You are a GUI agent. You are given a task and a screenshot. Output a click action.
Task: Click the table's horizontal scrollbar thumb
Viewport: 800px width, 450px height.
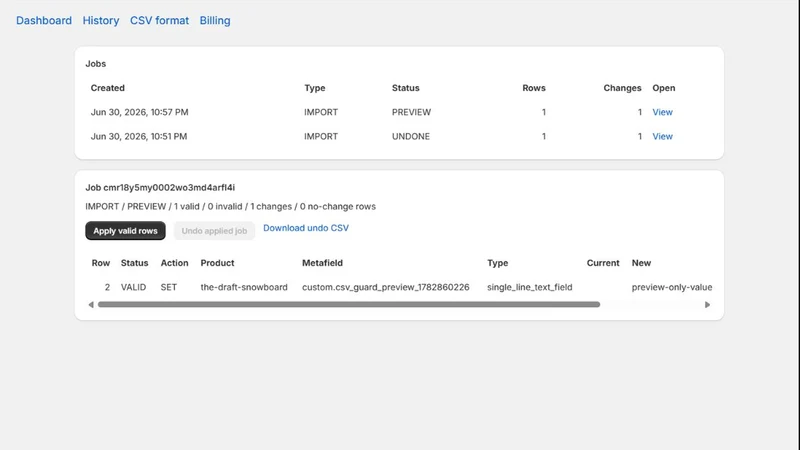349,305
